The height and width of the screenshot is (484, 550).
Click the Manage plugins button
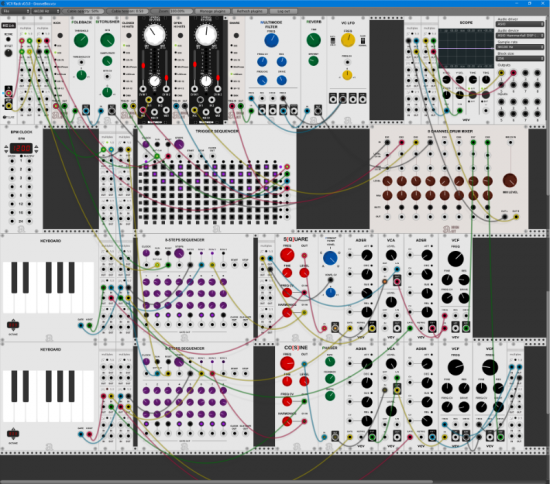213,11
